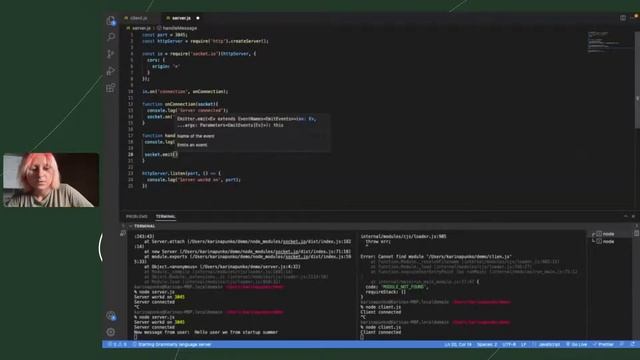Open the Run and Debug view

pos(111,71)
